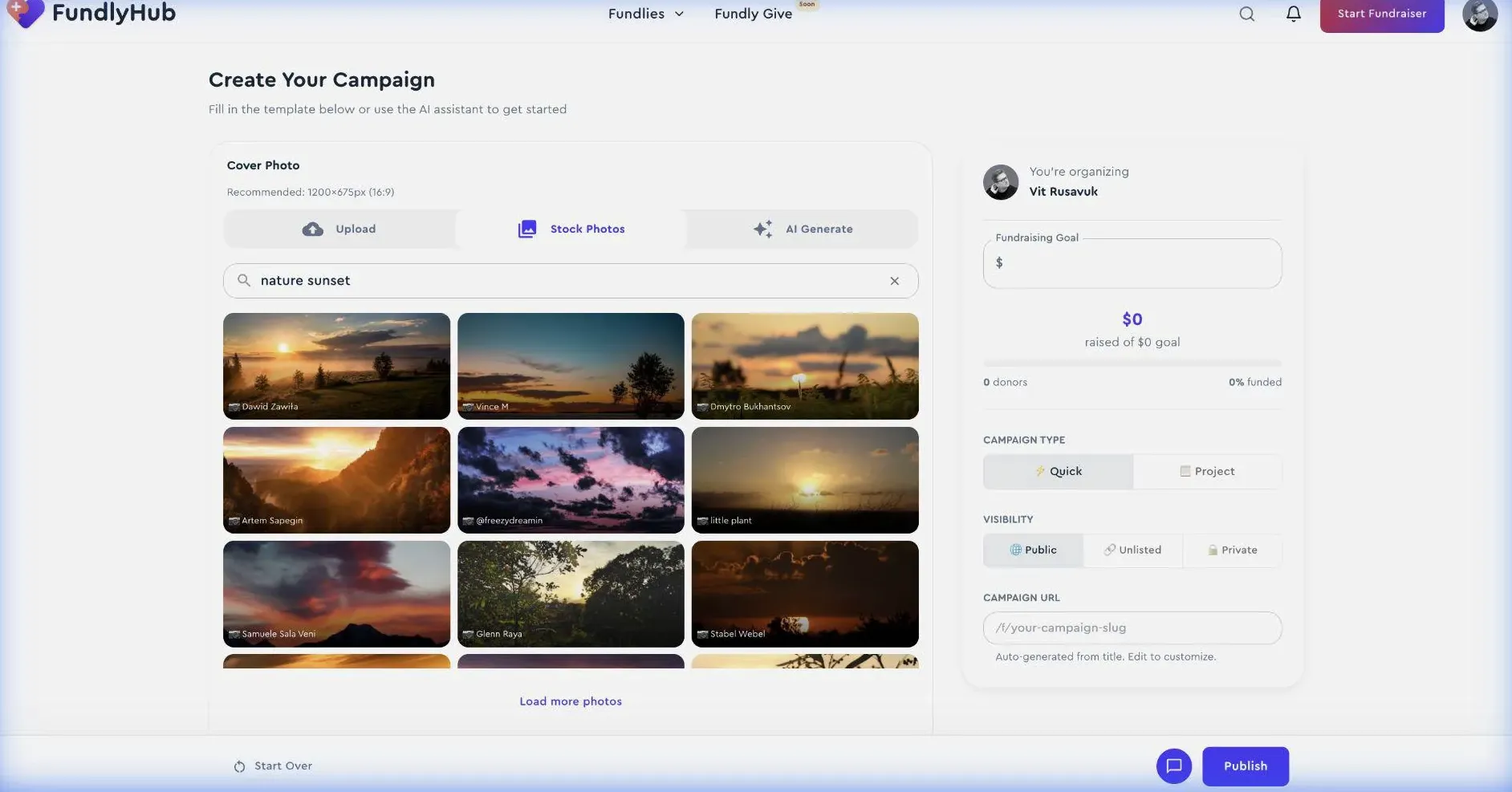Image resolution: width=1512 pixels, height=792 pixels.
Task: Open the user profile avatar menu
Action: 1479,14
